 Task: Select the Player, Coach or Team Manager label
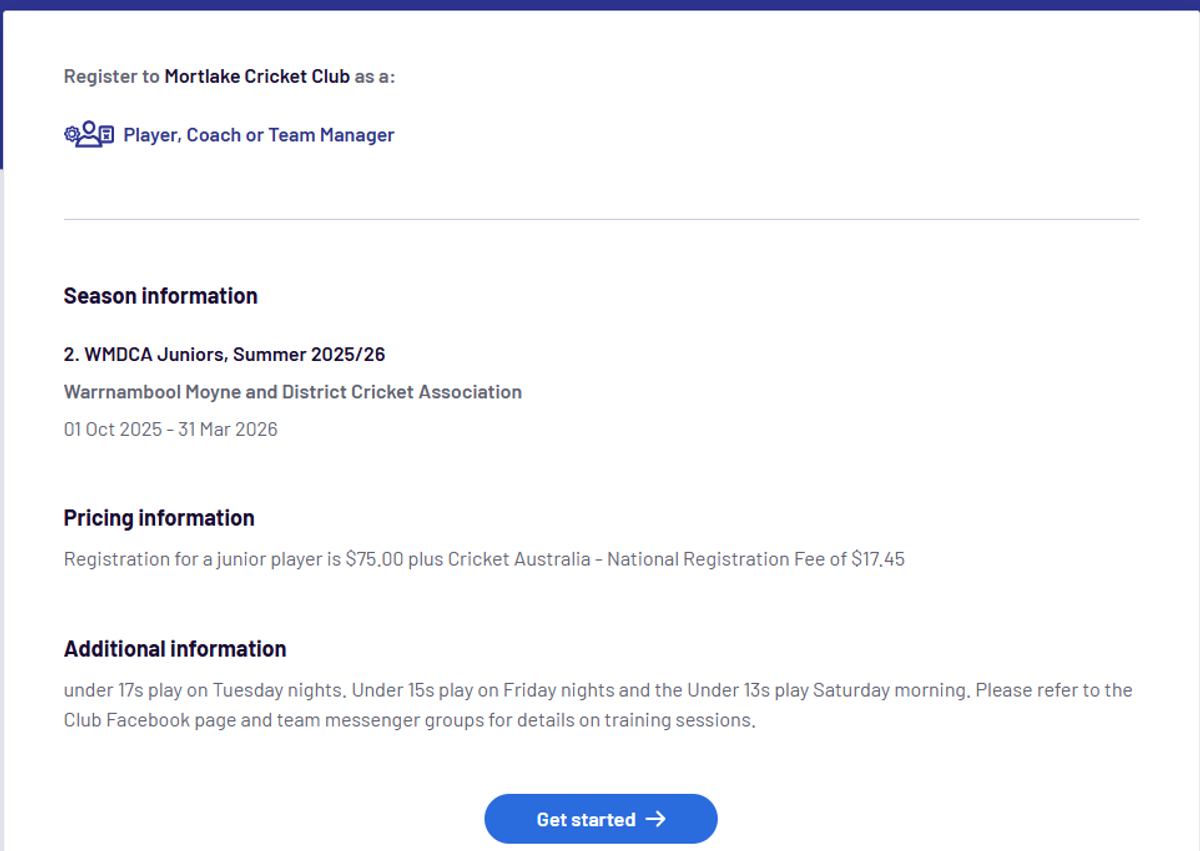tap(259, 135)
